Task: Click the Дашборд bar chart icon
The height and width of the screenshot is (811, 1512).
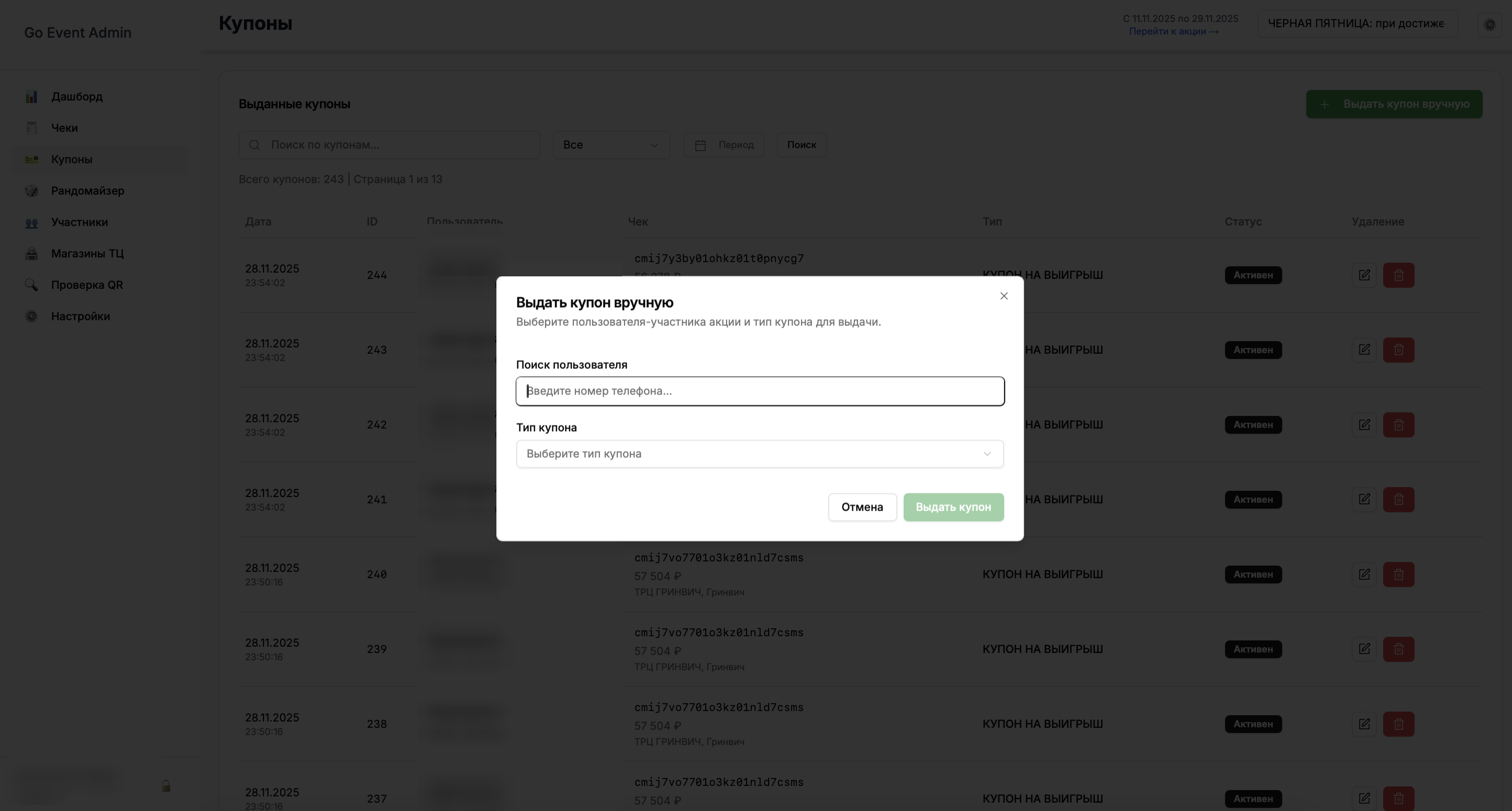Action: point(32,97)
